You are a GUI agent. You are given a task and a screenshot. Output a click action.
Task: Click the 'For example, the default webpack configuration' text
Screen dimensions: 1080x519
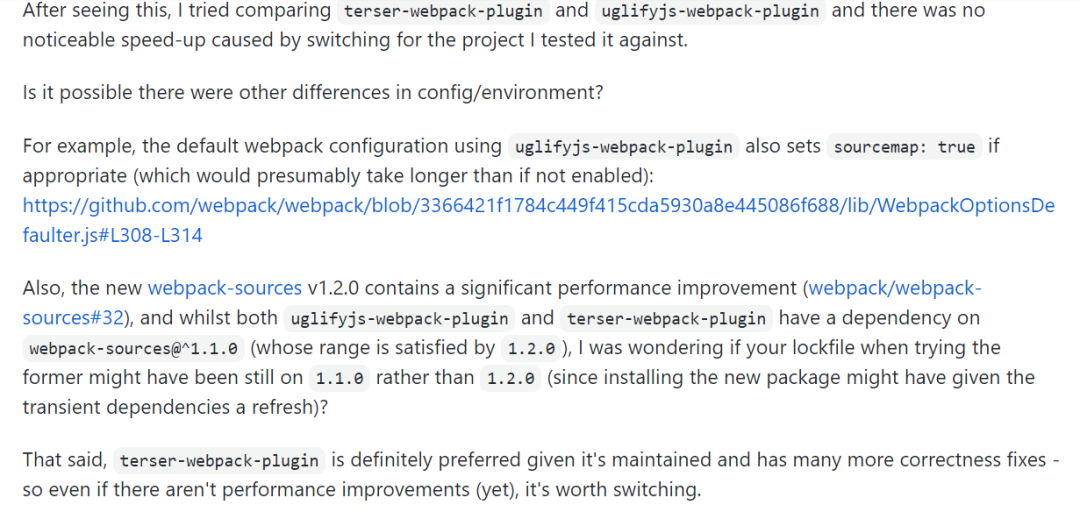coord(262,146)
